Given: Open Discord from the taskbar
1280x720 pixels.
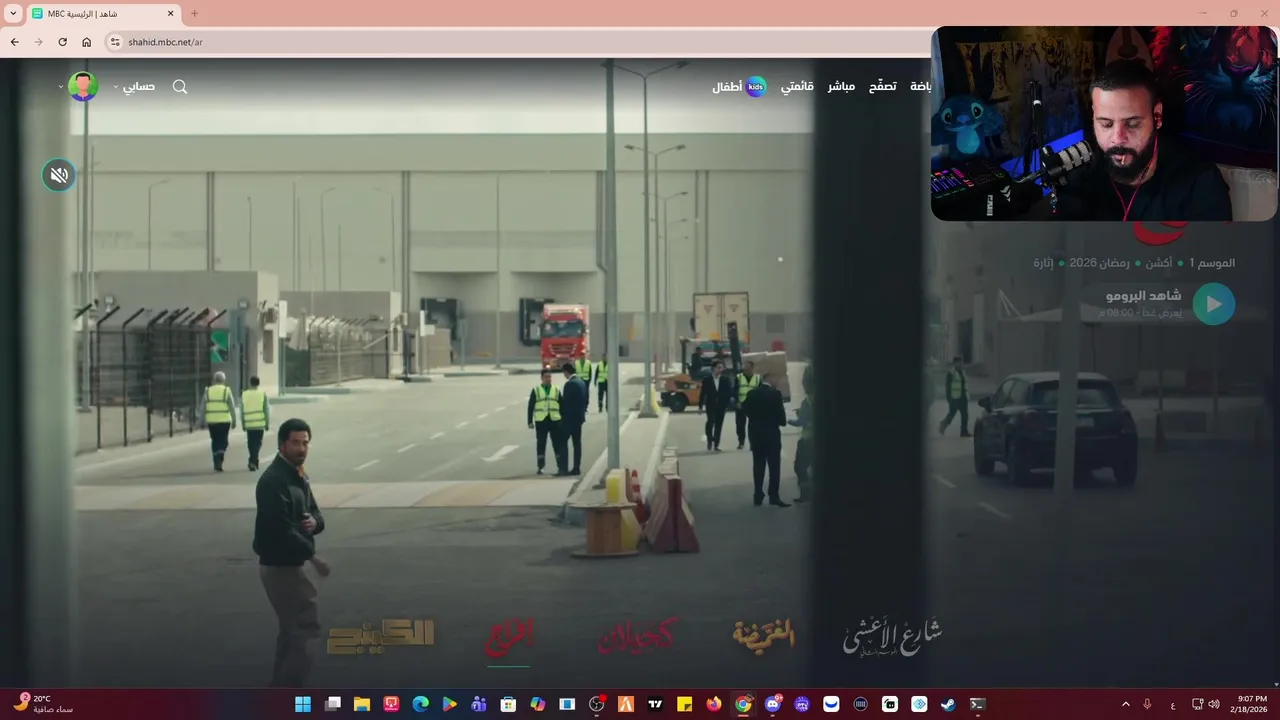Looking at the screenshot, I should [772, 704].
